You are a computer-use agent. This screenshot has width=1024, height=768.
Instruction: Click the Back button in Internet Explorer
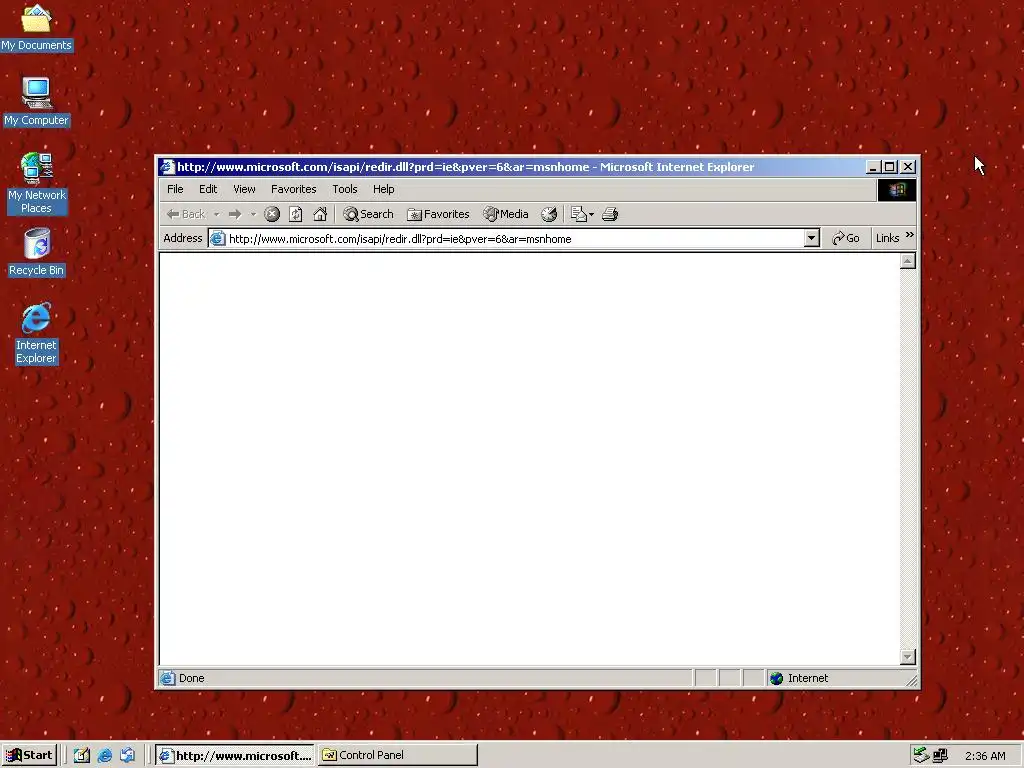(185, 214)
